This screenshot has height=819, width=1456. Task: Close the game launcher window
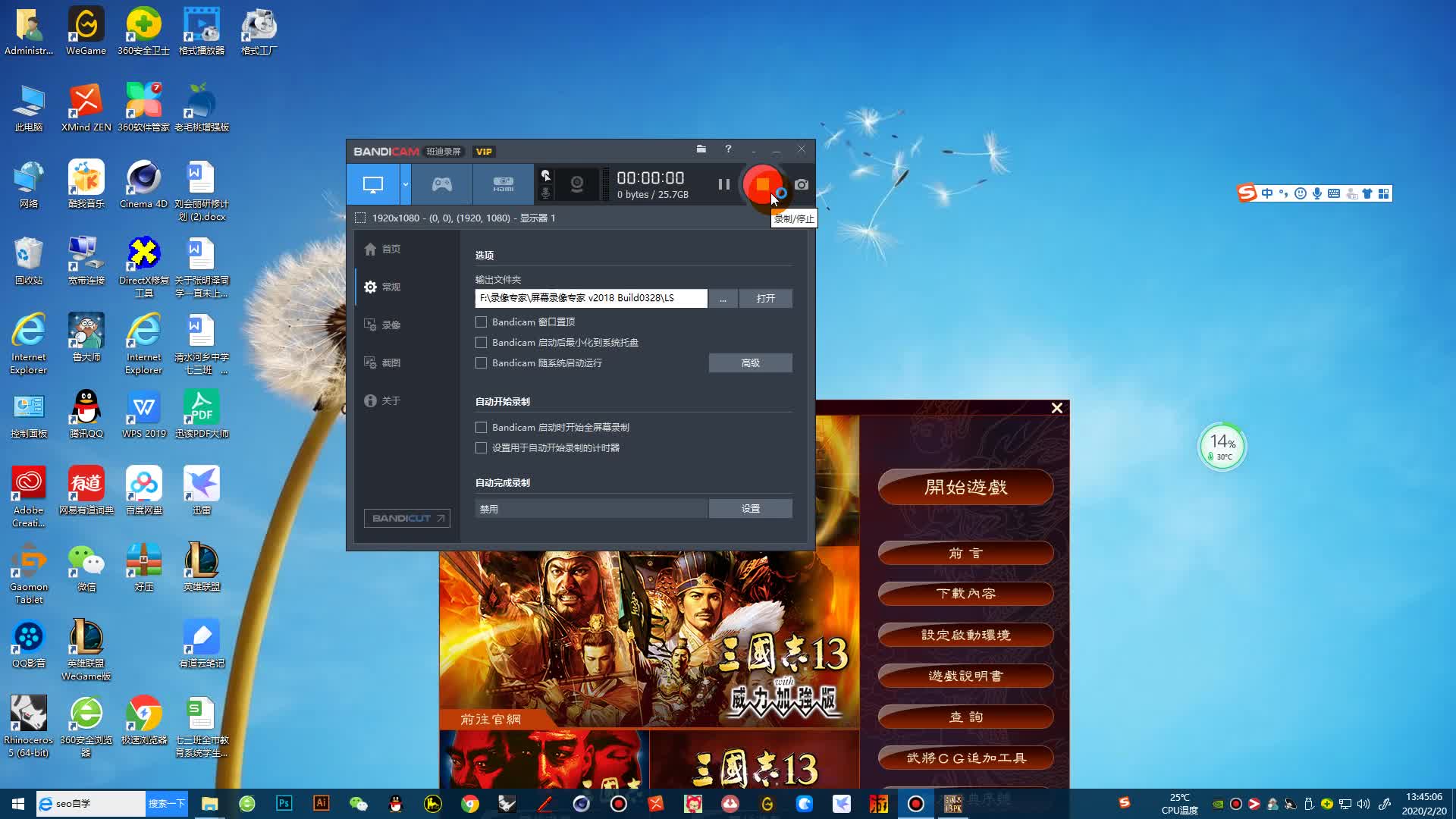coord(1057,408)
